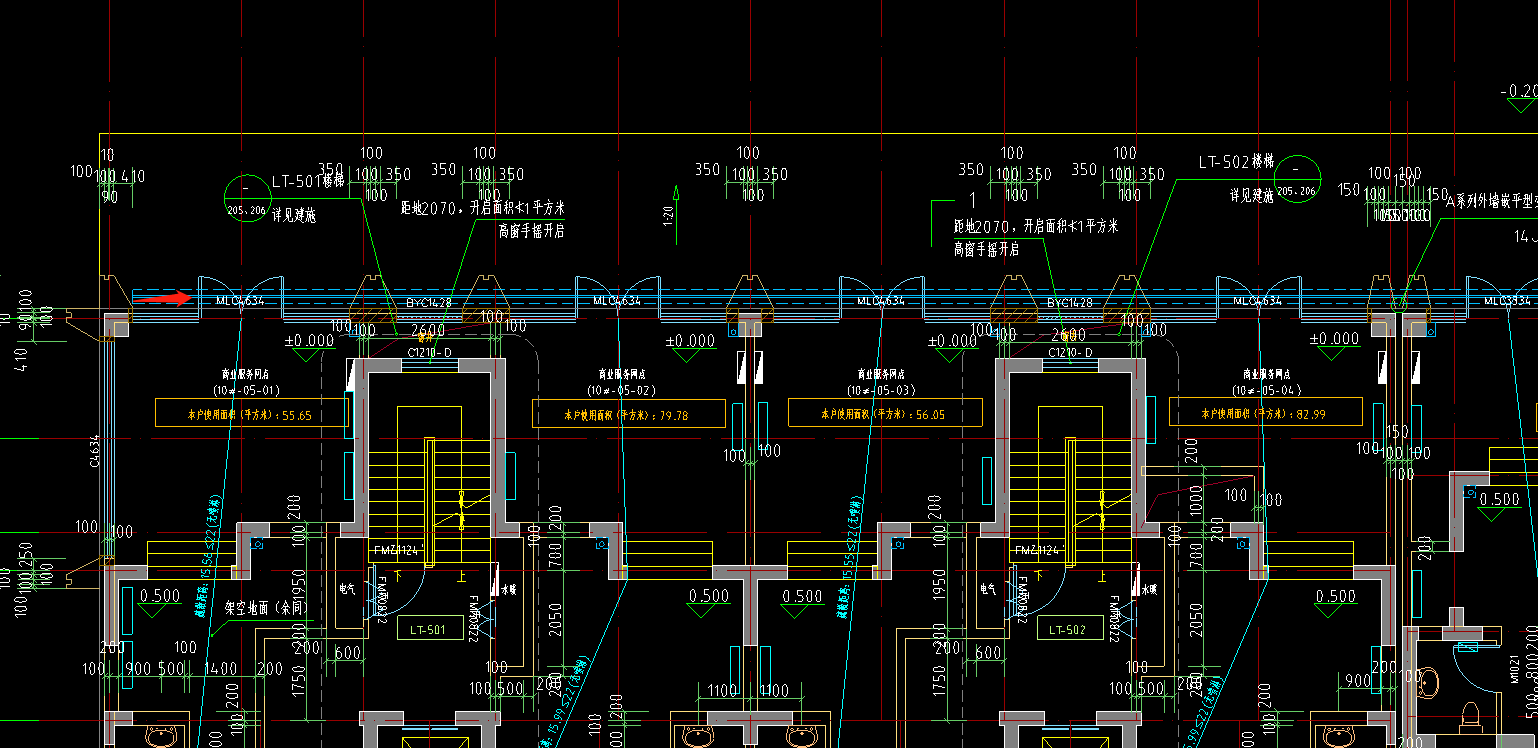1538x748 pixels.
Task: Click the '架空地面 (余同)' note
Action: (x=265, y=607)
